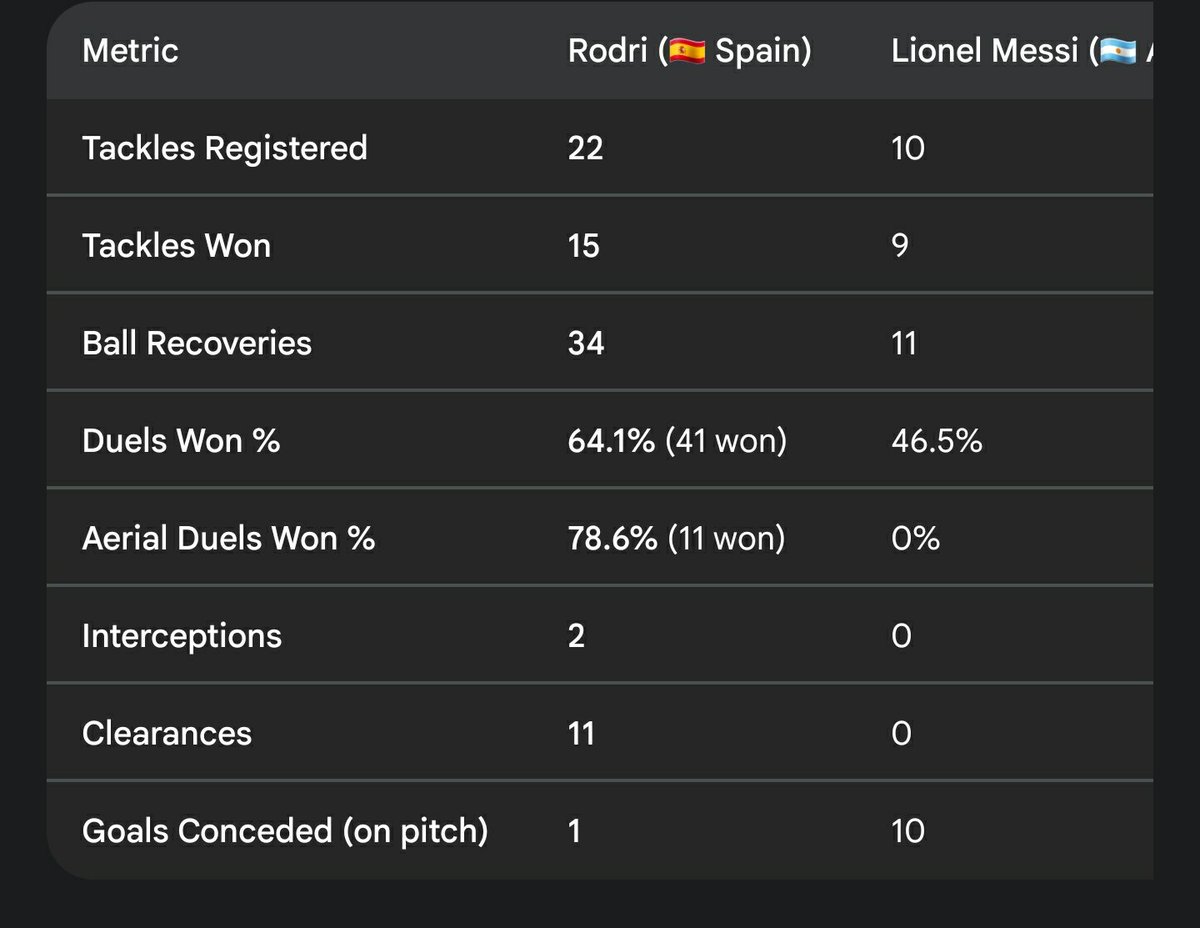
Task: Select the Rodri (Spain) column header
Action: pos(689,50)
